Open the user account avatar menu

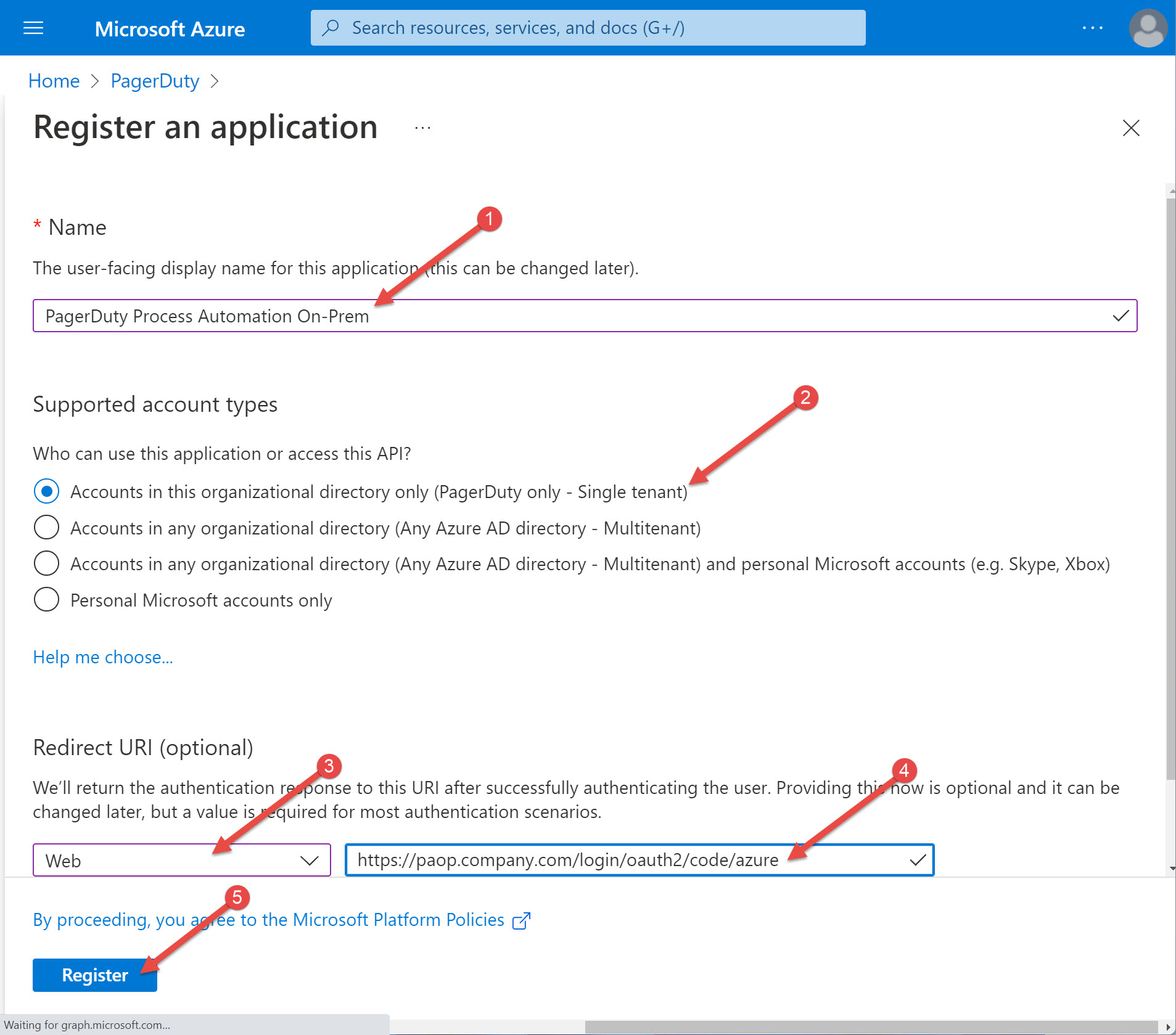pos(1148,28)
